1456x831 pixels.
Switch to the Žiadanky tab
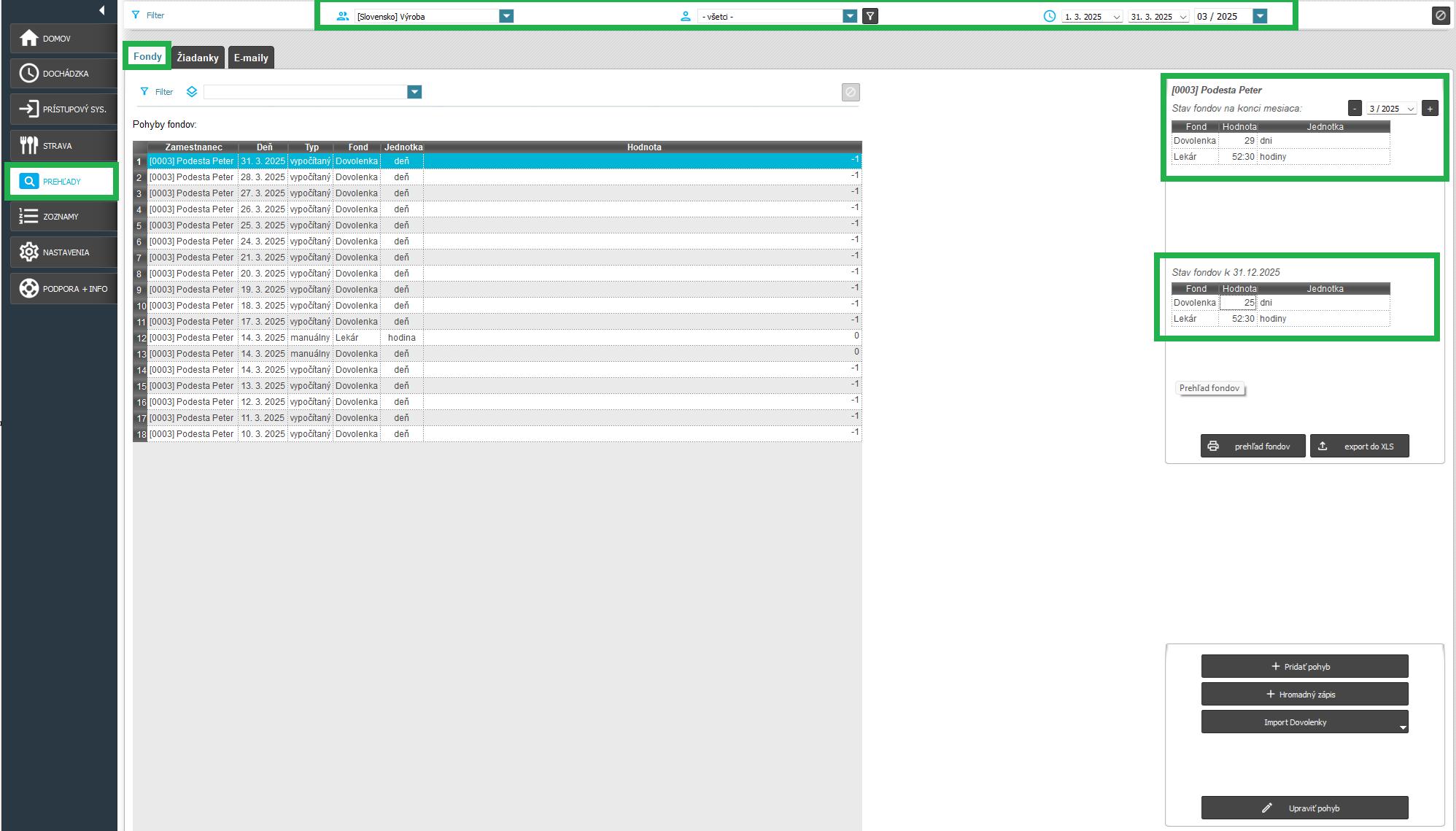[x=198, y=58]
